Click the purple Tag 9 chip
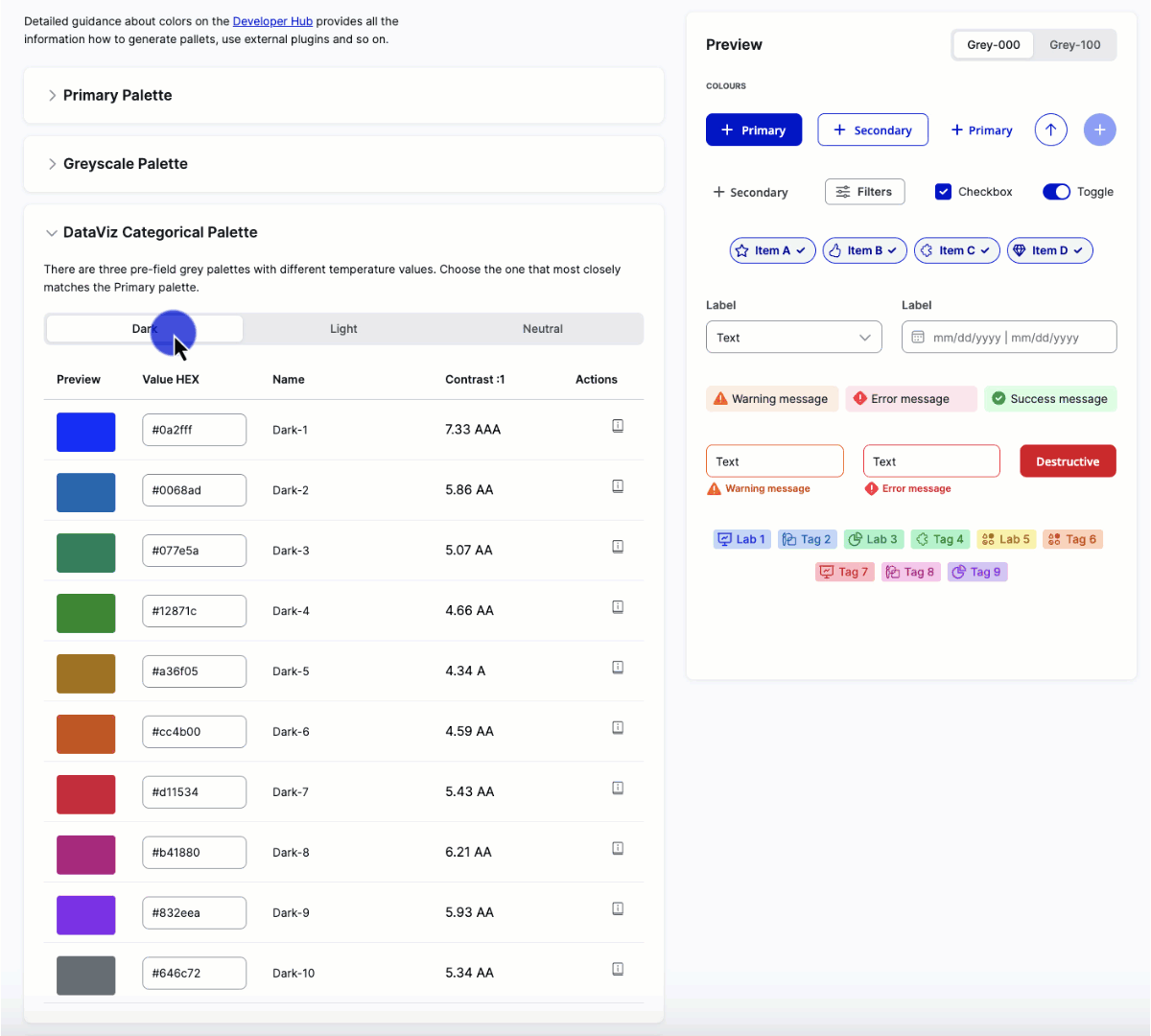 coord(977,572)
